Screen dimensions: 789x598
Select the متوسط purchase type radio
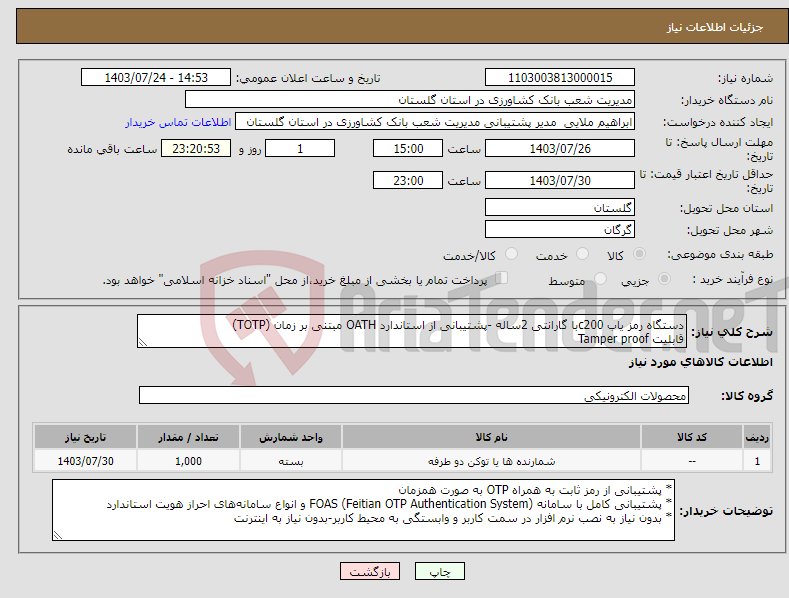pyautogui.click(x=600, y=278)
